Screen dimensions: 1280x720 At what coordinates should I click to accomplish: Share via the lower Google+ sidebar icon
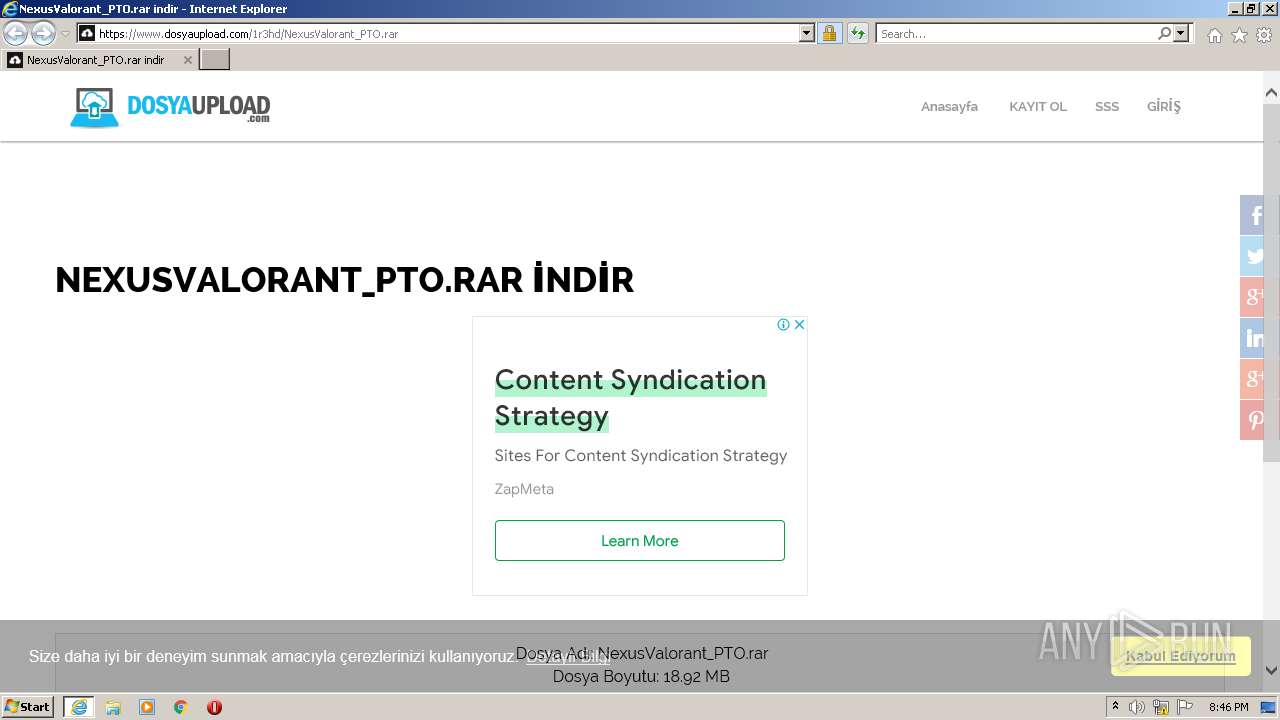click(x=1253, y=379)
